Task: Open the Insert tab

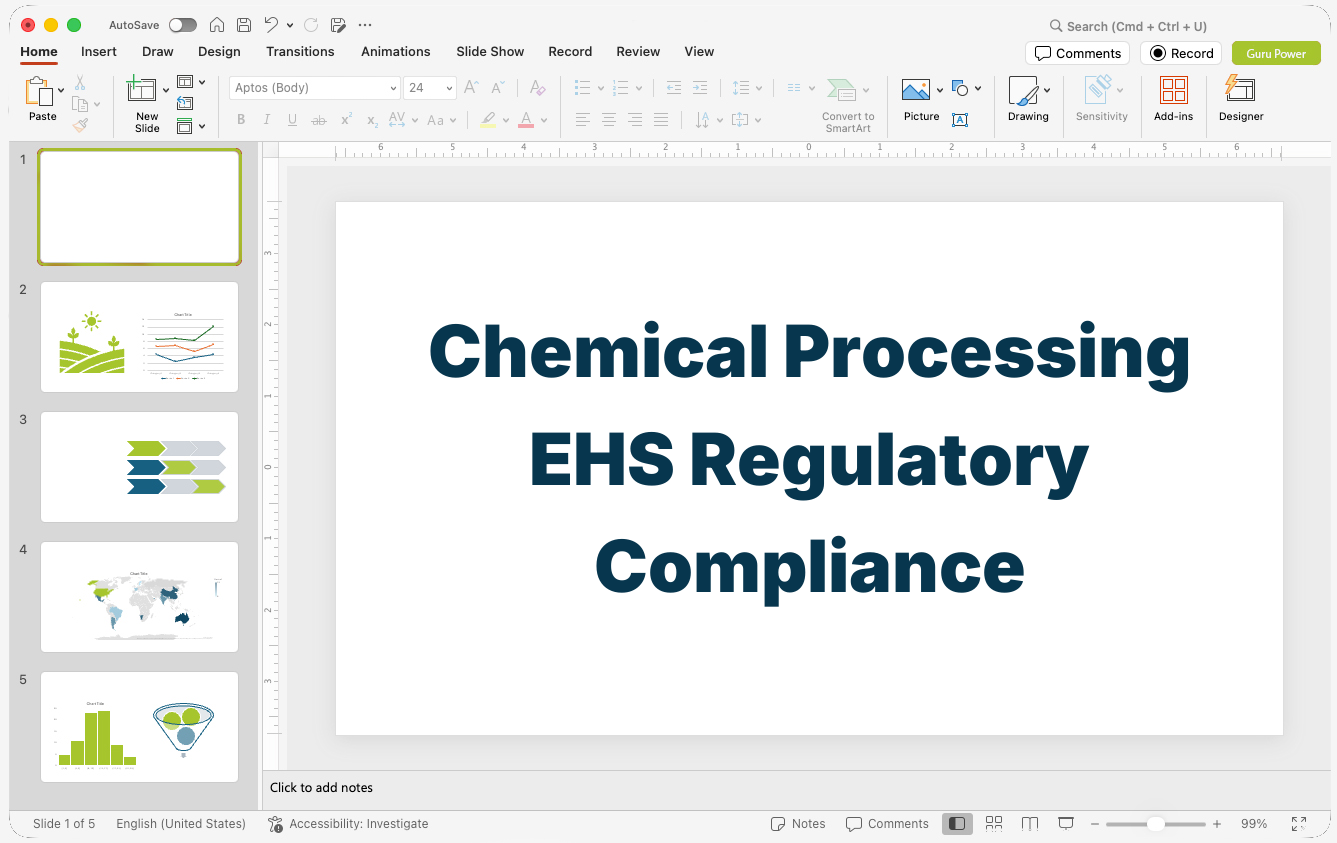Action: (x=99, y=52)
